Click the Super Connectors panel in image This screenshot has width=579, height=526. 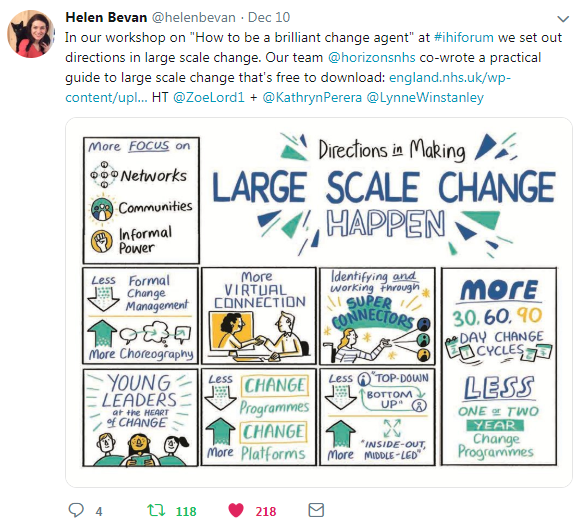pyautogui.click(x=377, y=316)
